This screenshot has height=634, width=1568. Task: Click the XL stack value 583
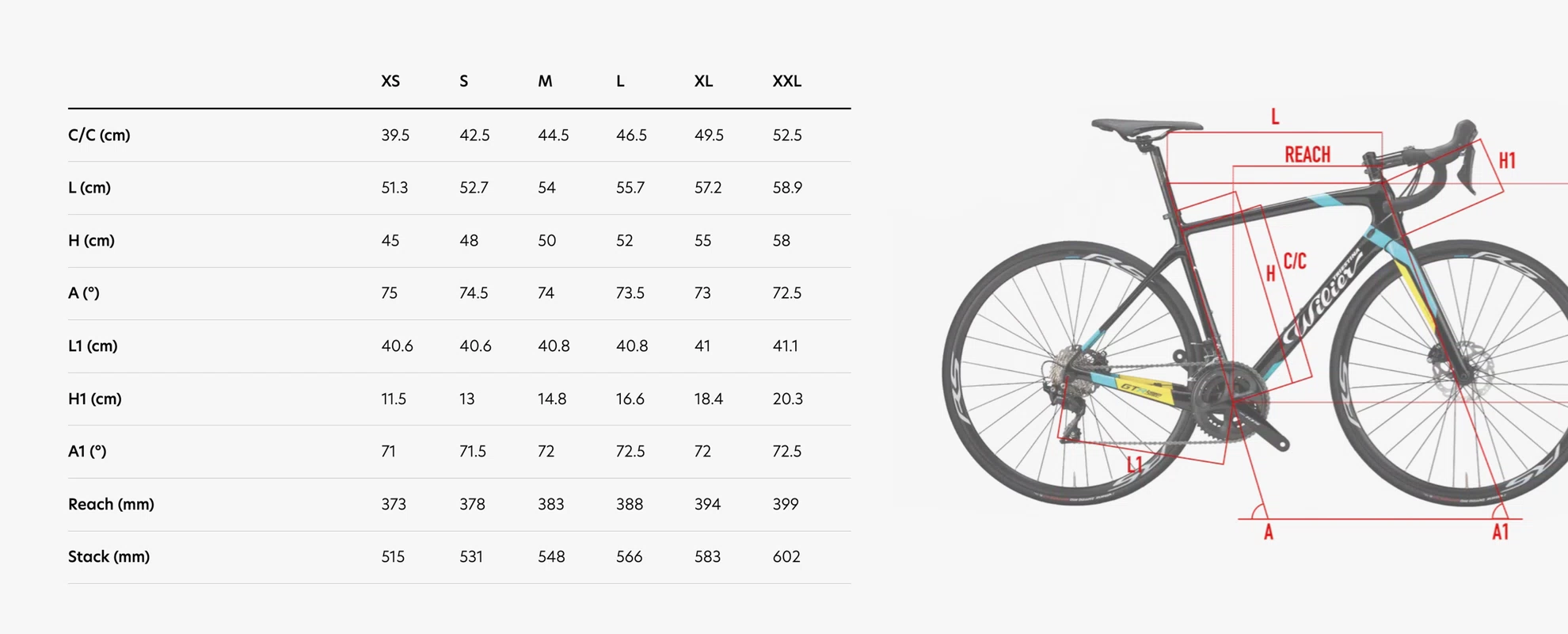point(707,557)
